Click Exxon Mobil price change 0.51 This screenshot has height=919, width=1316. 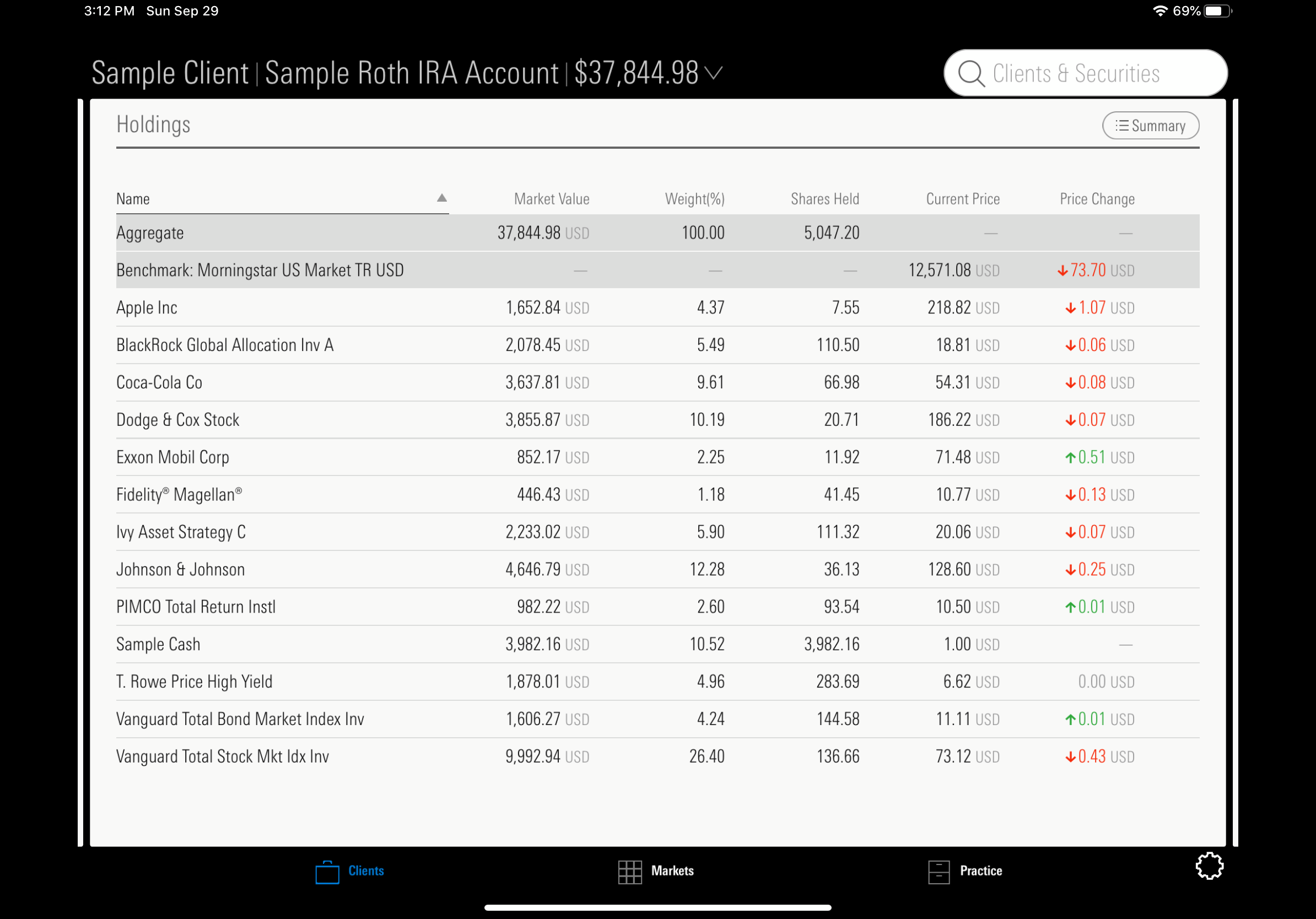coord(1091,457)
